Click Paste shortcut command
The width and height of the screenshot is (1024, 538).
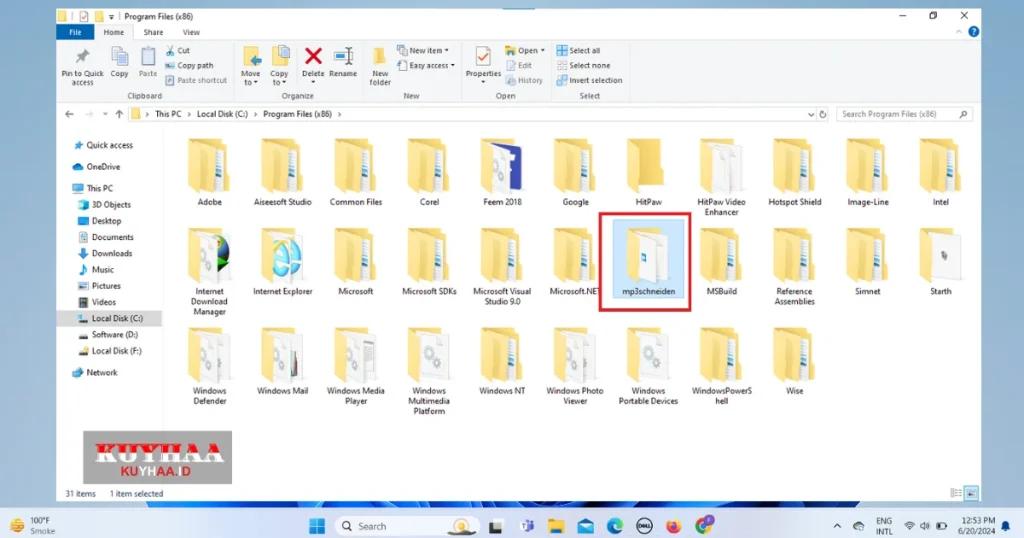pos(196,80)
